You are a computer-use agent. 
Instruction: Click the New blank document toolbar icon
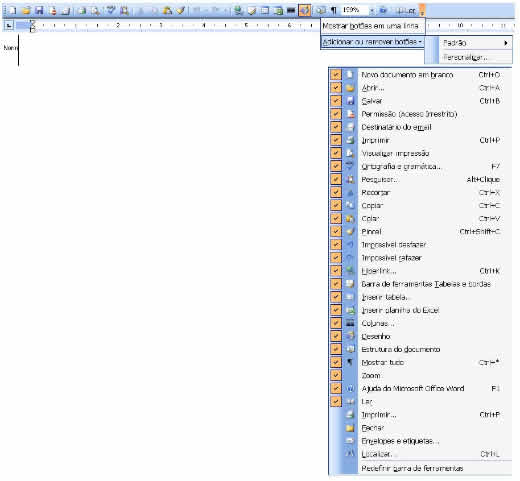tap(12, 10)
